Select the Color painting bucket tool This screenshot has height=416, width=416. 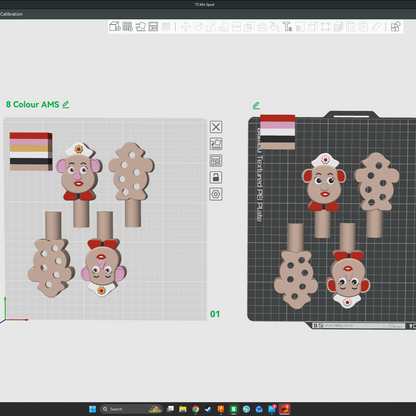point(275,27)
